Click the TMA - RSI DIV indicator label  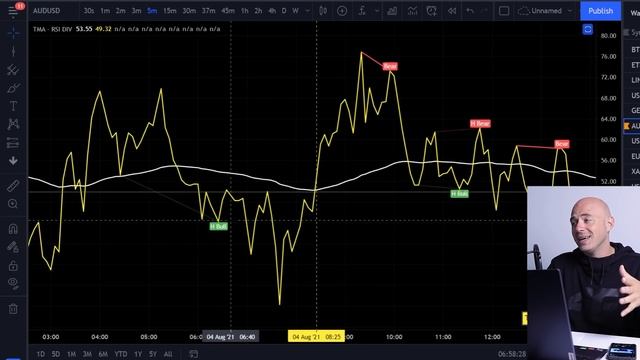click(x=52, y=29)
